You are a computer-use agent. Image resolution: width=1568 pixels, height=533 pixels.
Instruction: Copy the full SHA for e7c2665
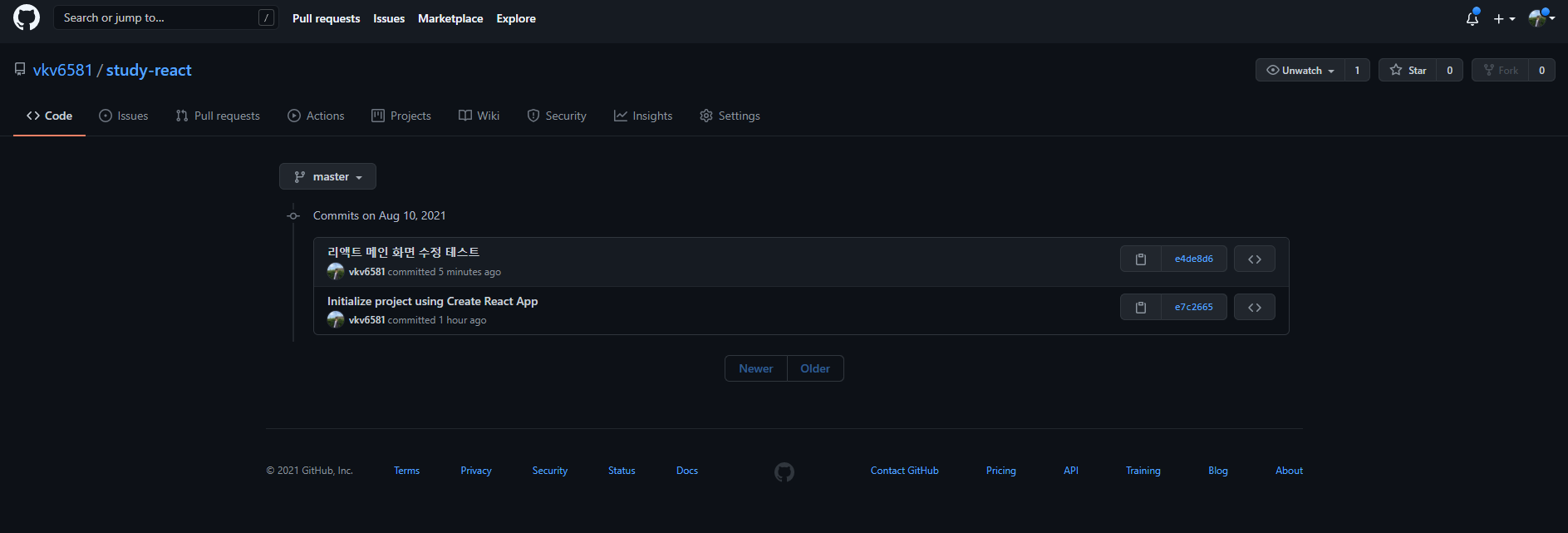(x=1141, y=308)
